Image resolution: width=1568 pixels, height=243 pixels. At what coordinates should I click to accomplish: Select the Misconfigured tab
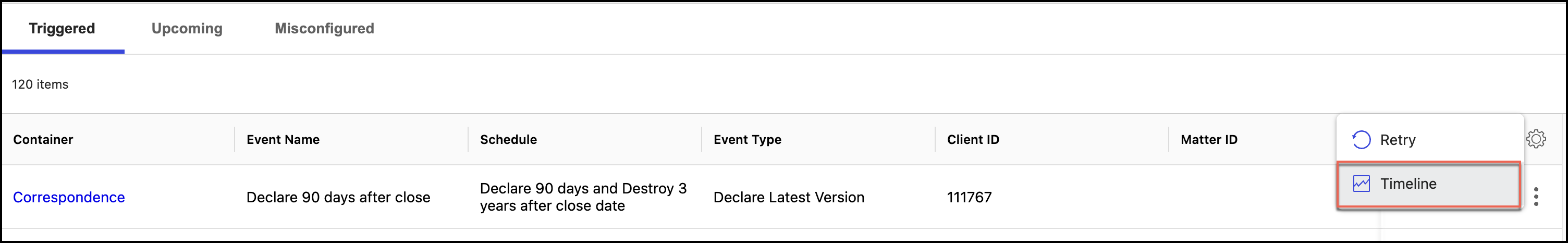(324, 29)
